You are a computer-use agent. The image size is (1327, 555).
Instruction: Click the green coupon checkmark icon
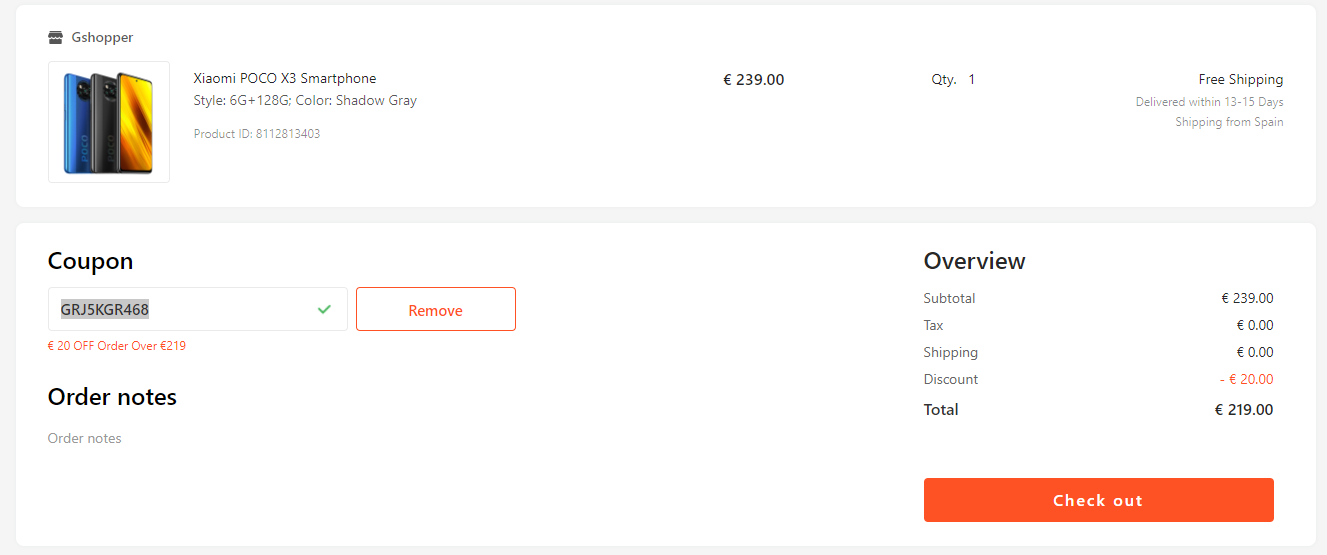pyautogui.click(x=324, y=310)
